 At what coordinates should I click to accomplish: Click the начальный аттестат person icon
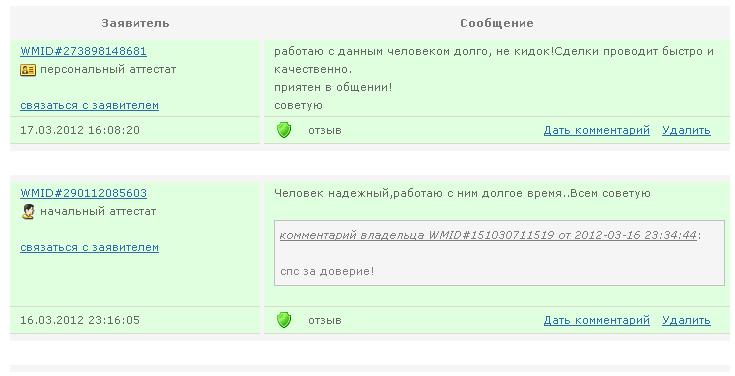tap(28, 212)
